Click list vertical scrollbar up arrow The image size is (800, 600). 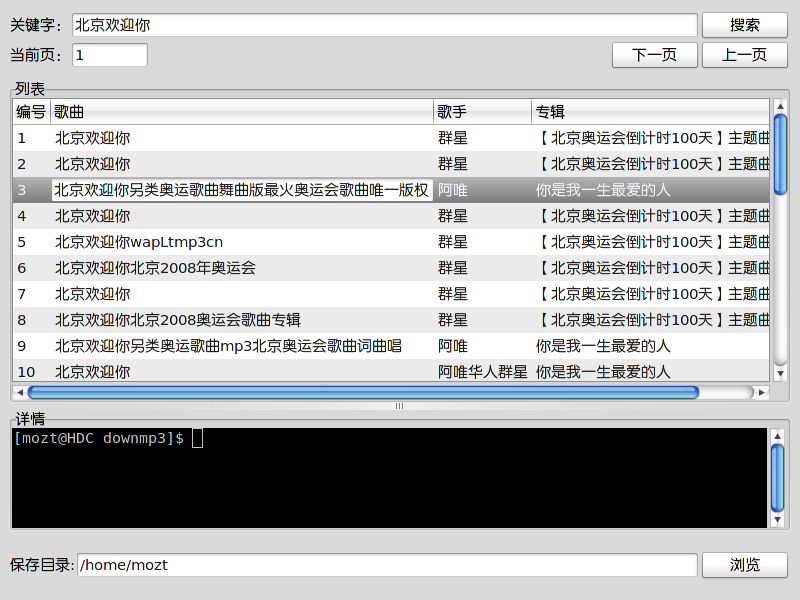coord(780,106)
